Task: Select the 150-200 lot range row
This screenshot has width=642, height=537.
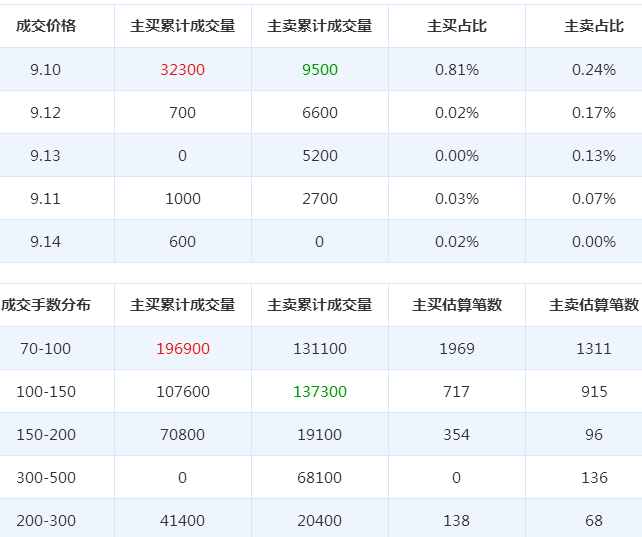Action: 321,434
